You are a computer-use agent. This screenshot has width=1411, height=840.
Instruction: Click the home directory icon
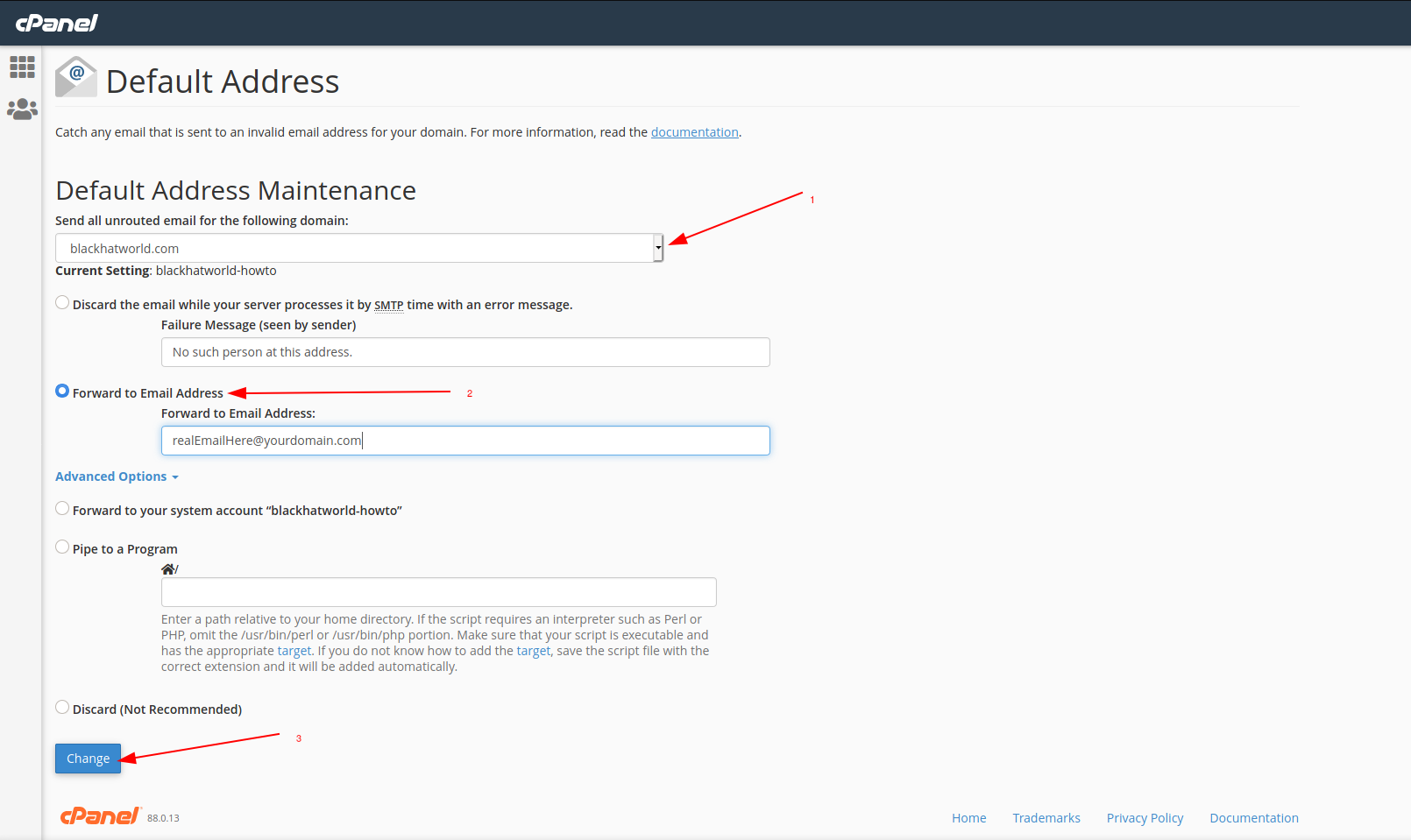pyautogui.click(x=167, y=569)
